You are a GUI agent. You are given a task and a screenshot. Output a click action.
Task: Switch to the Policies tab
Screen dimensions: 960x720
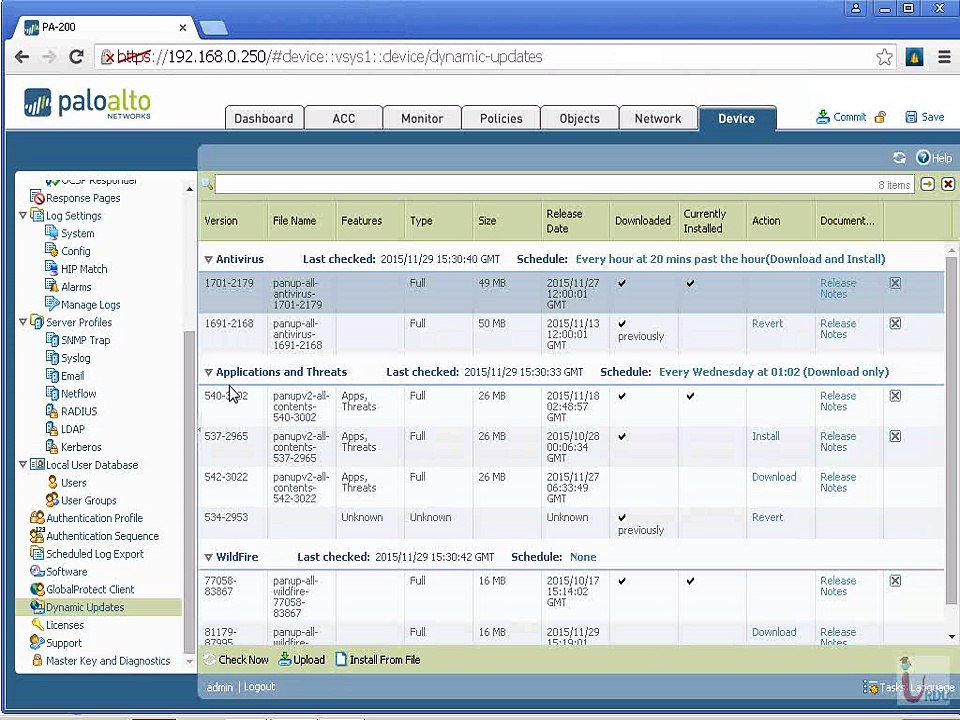[x=501, y=118]
